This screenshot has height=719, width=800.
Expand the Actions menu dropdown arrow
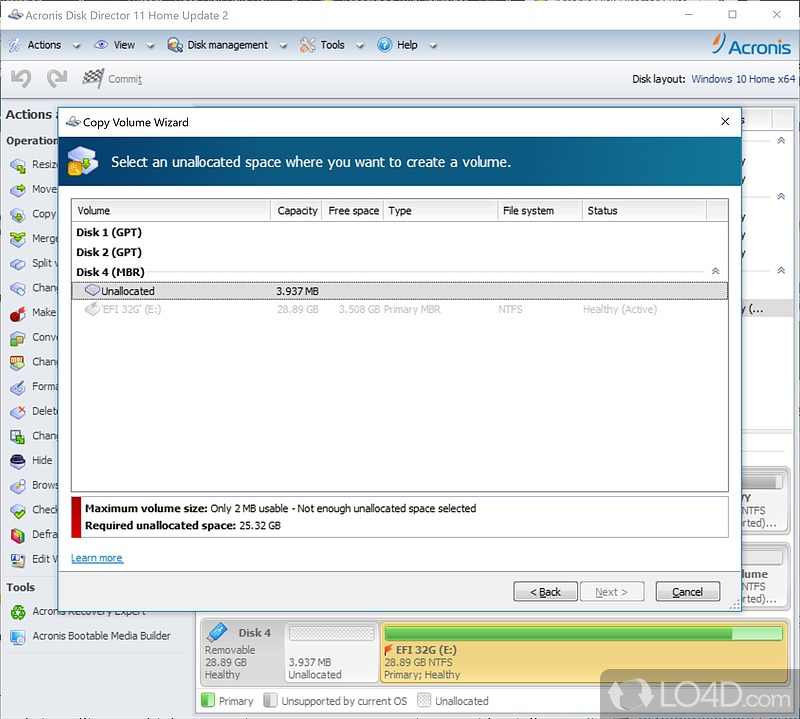[77, 45]
